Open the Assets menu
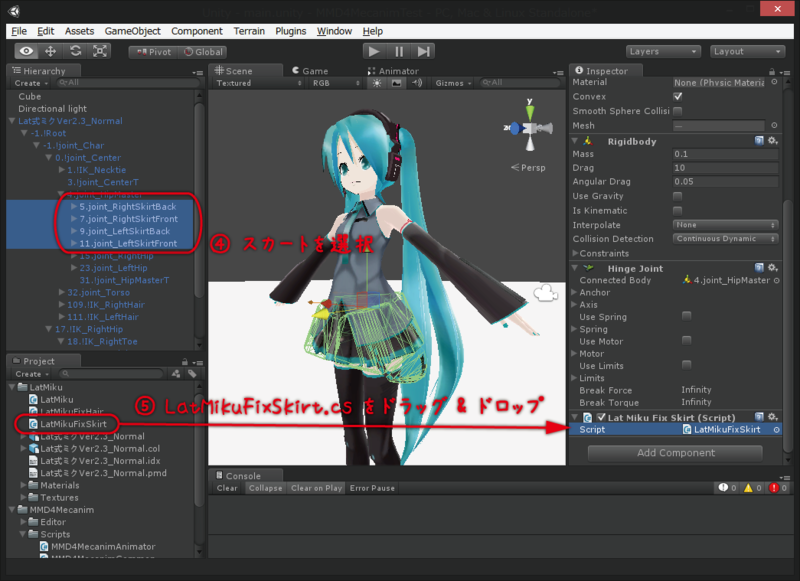 (79, 31)
